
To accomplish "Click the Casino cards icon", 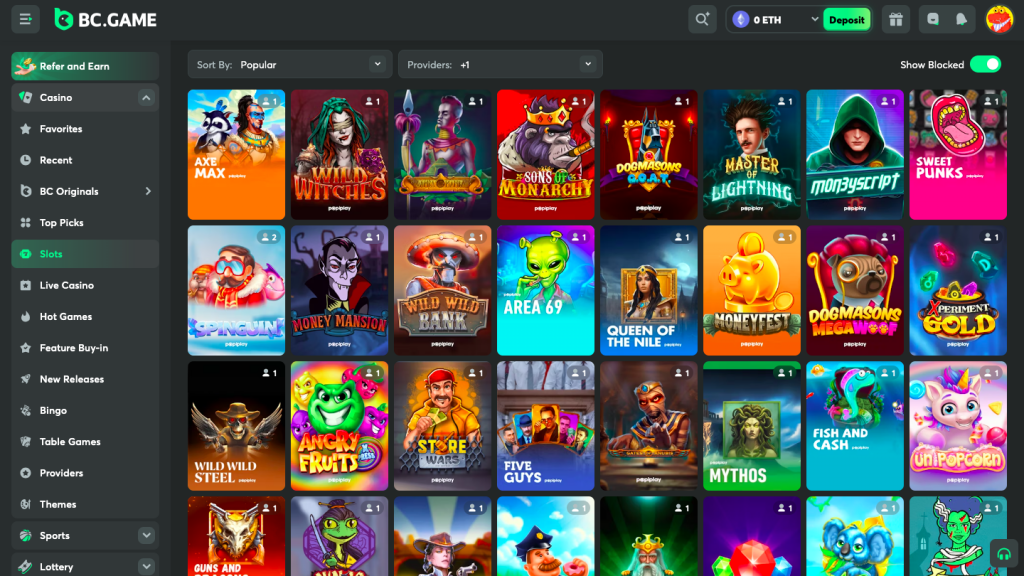I will coord(25,97).
